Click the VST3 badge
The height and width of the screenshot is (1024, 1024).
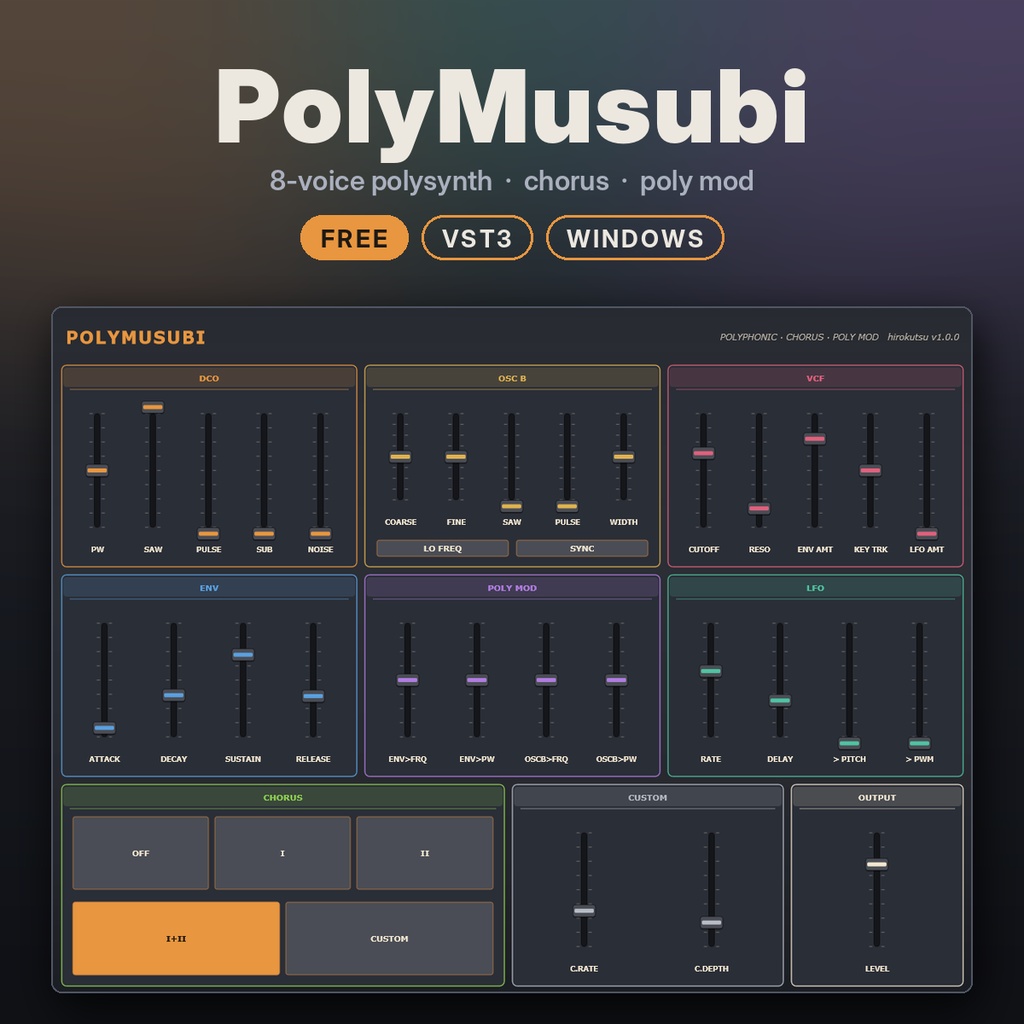477,238
